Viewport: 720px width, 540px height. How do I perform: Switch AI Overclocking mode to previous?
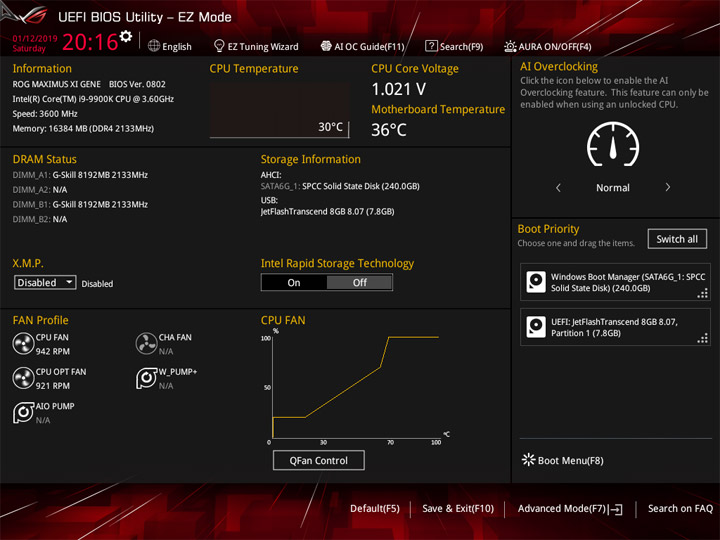pos(558,187)
